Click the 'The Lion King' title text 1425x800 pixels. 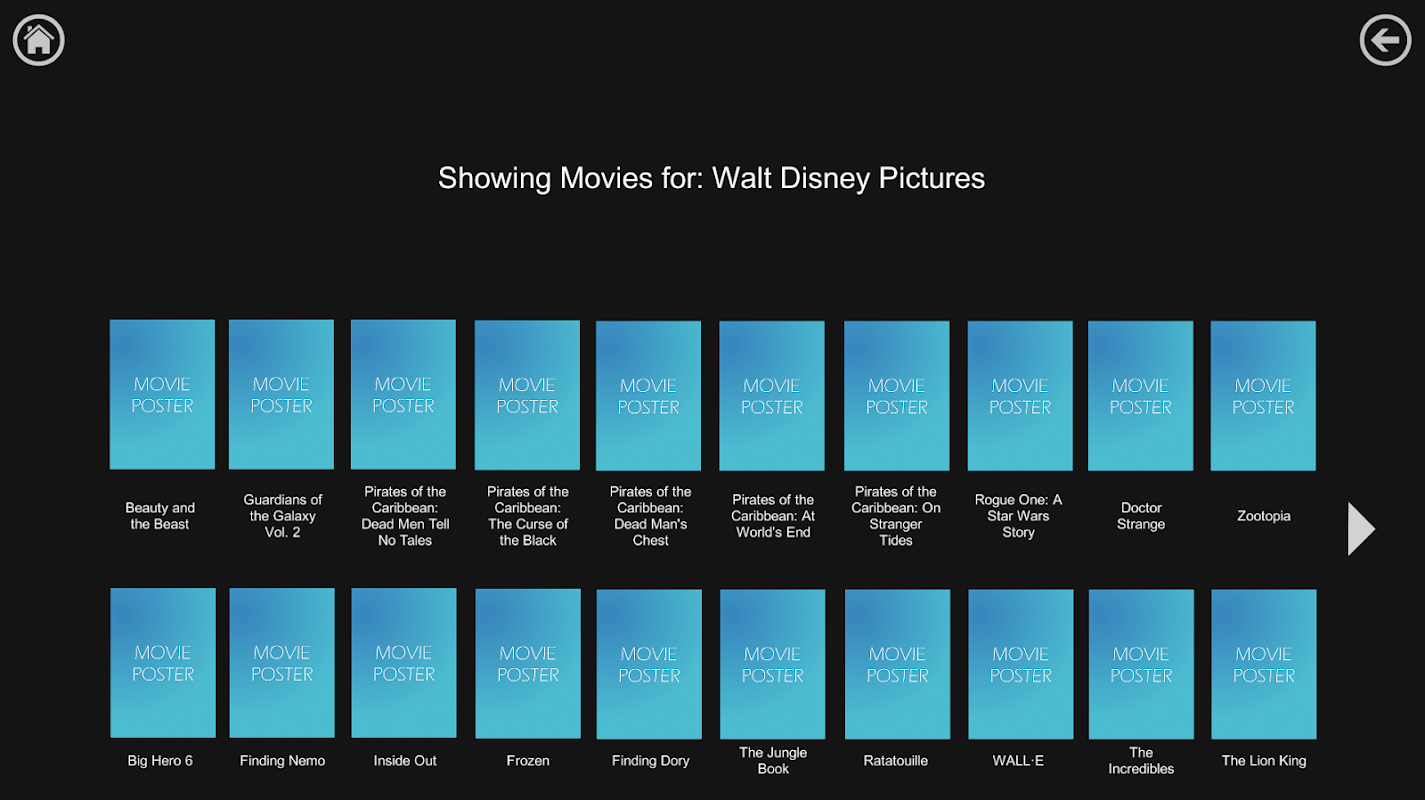(1264, 761)
